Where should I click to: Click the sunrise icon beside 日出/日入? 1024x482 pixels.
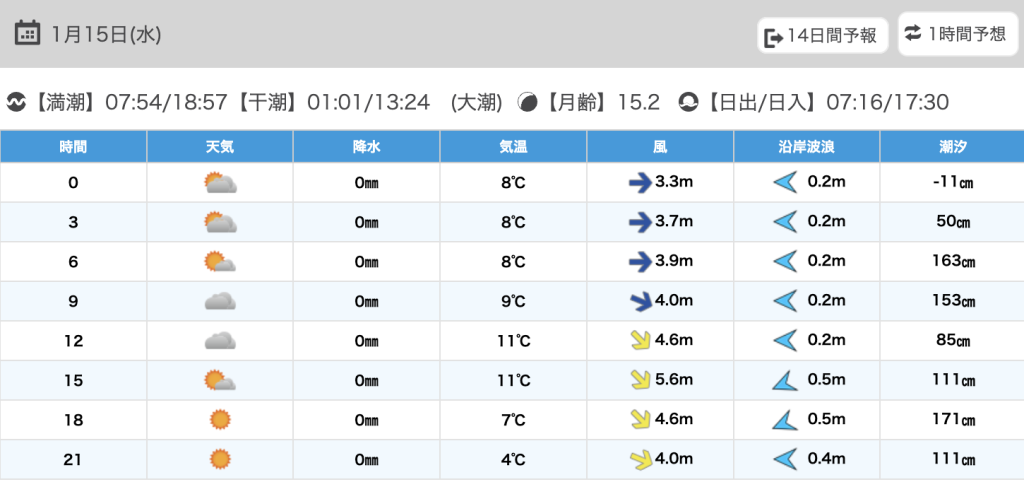point(689,103)
